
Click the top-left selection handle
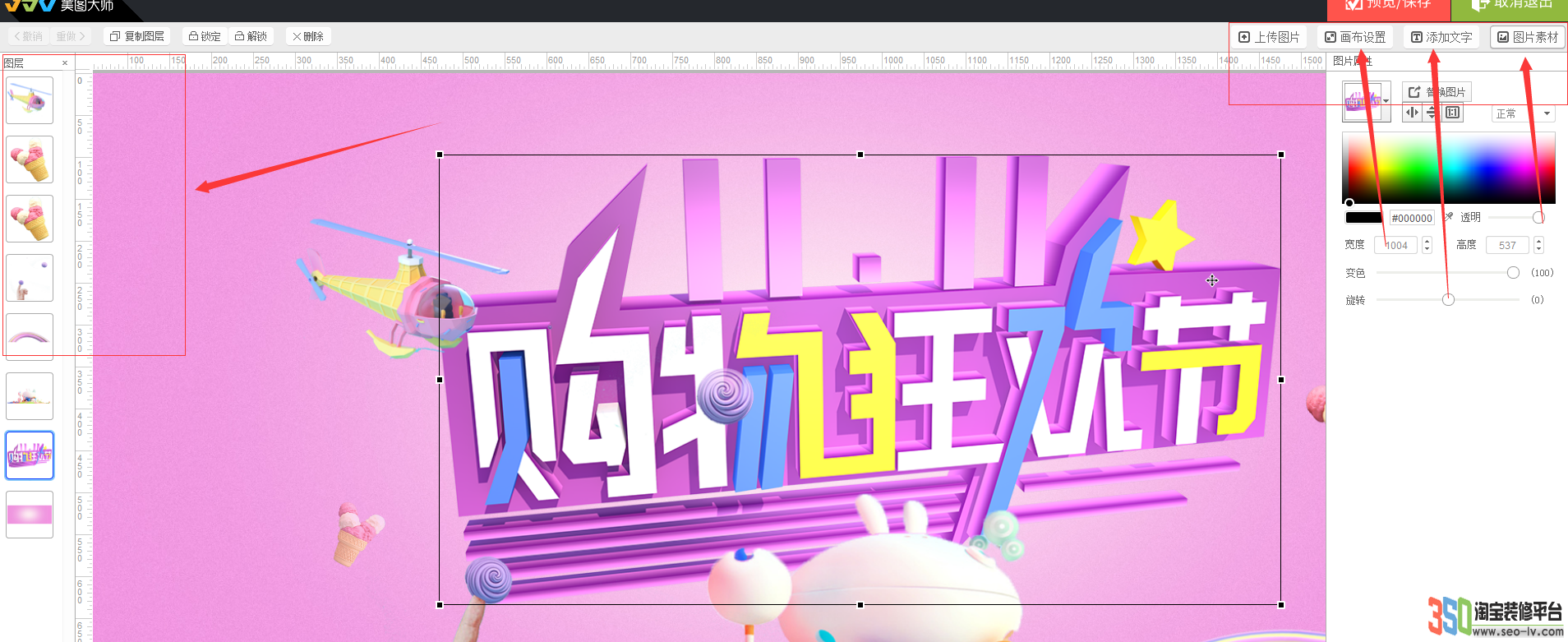(x=440, y=155)
